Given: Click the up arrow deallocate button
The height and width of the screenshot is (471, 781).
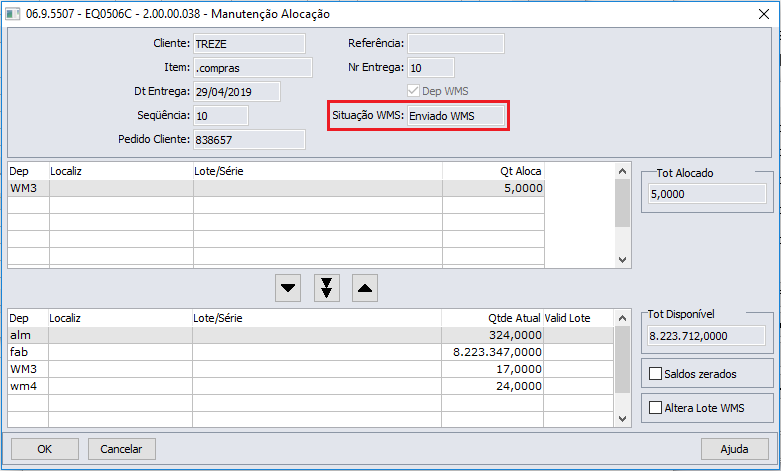Looking at the screenshot, I should (365, 288).
